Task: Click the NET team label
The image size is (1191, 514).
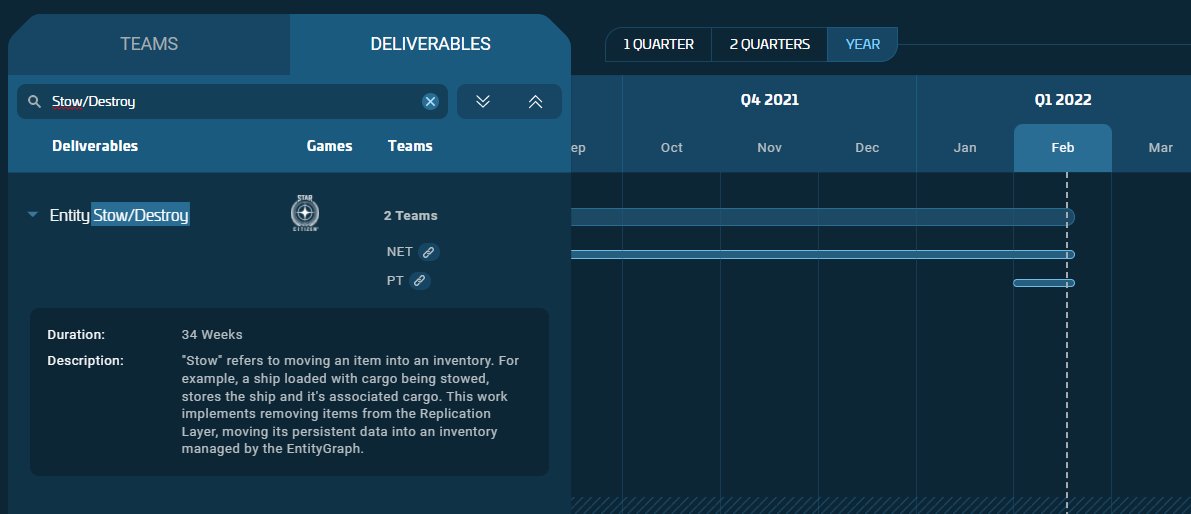Action: (400, 252)
